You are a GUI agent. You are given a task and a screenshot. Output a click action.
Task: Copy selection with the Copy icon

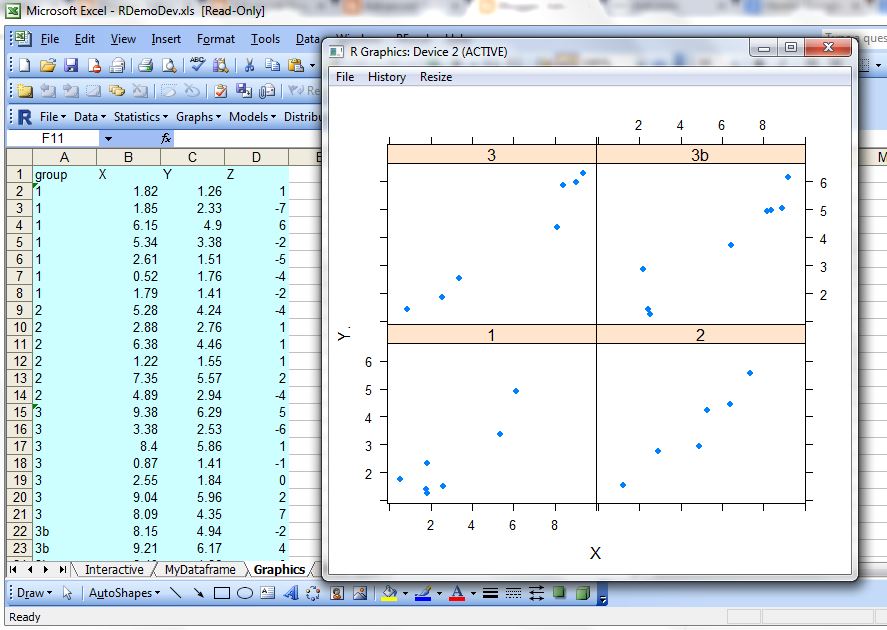[272, 65]
